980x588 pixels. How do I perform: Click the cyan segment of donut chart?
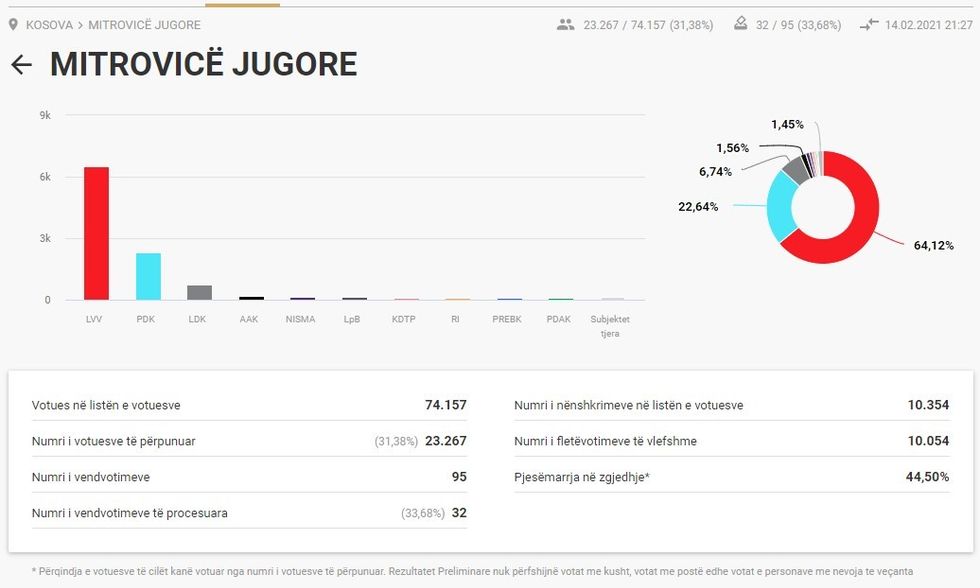pyautogui.click(x=780, y=205)
